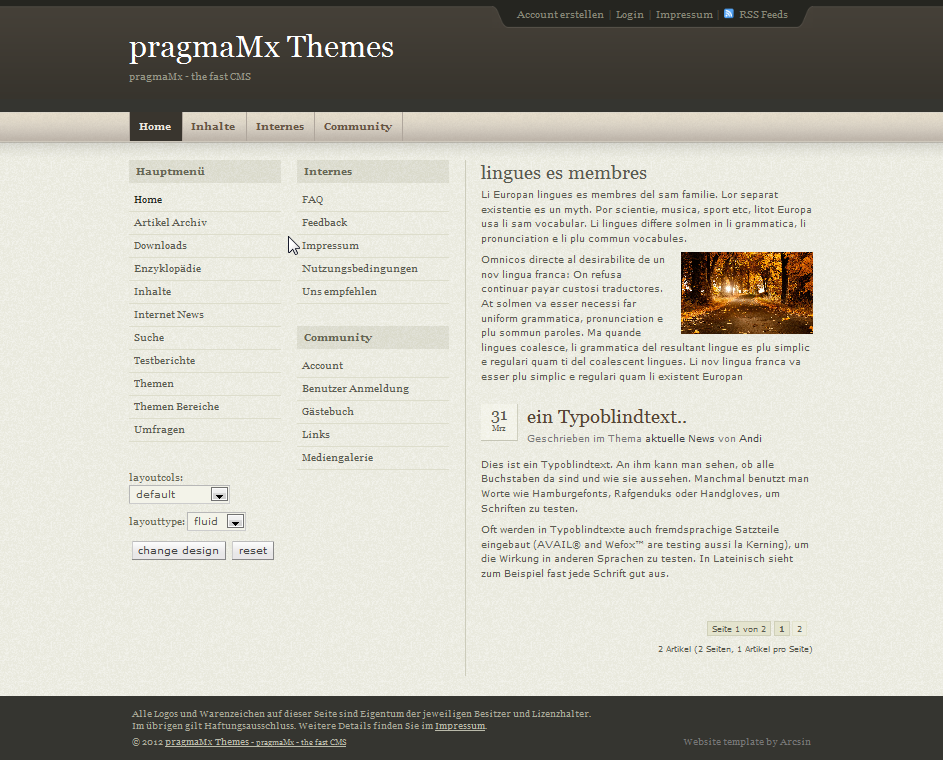Image resolution: width=943 pixels, height=760 pixels.
Task: Open the Internes navigation tab
Action: point(280,126)
